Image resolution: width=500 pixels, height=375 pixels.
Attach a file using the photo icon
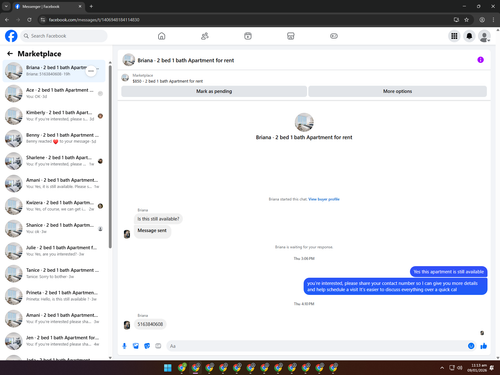tap(136, 346)
